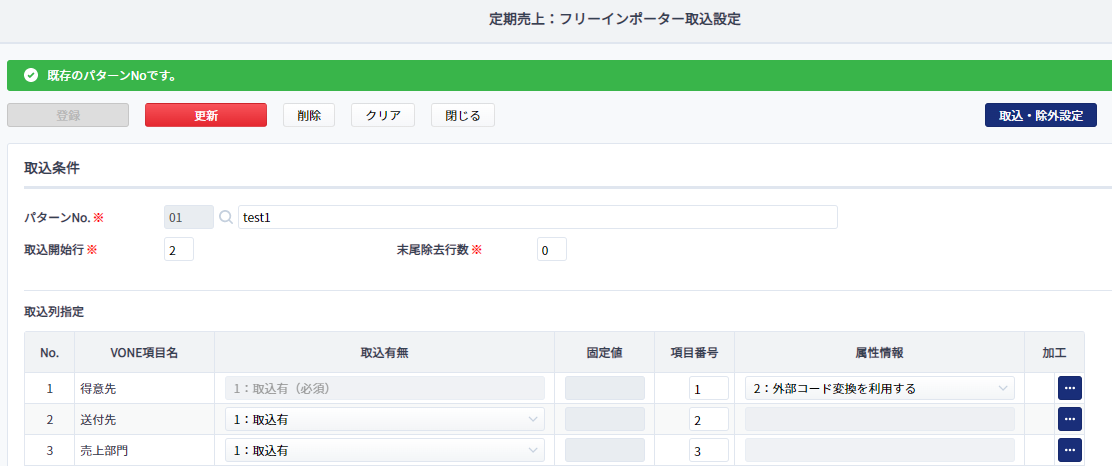Open the 加工 ellipsis button for 得意先 row
Image resolution: width=1112 pixels, height=466 pixels.
click(x=1069, y=388)
